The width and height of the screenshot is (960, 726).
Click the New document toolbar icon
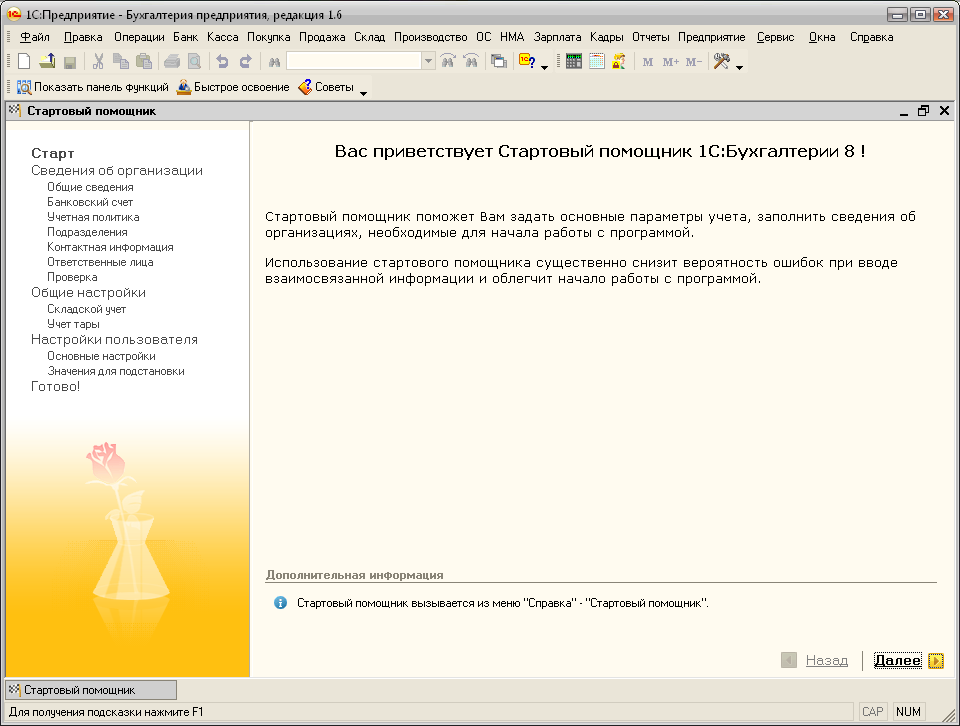pos(24,61)
